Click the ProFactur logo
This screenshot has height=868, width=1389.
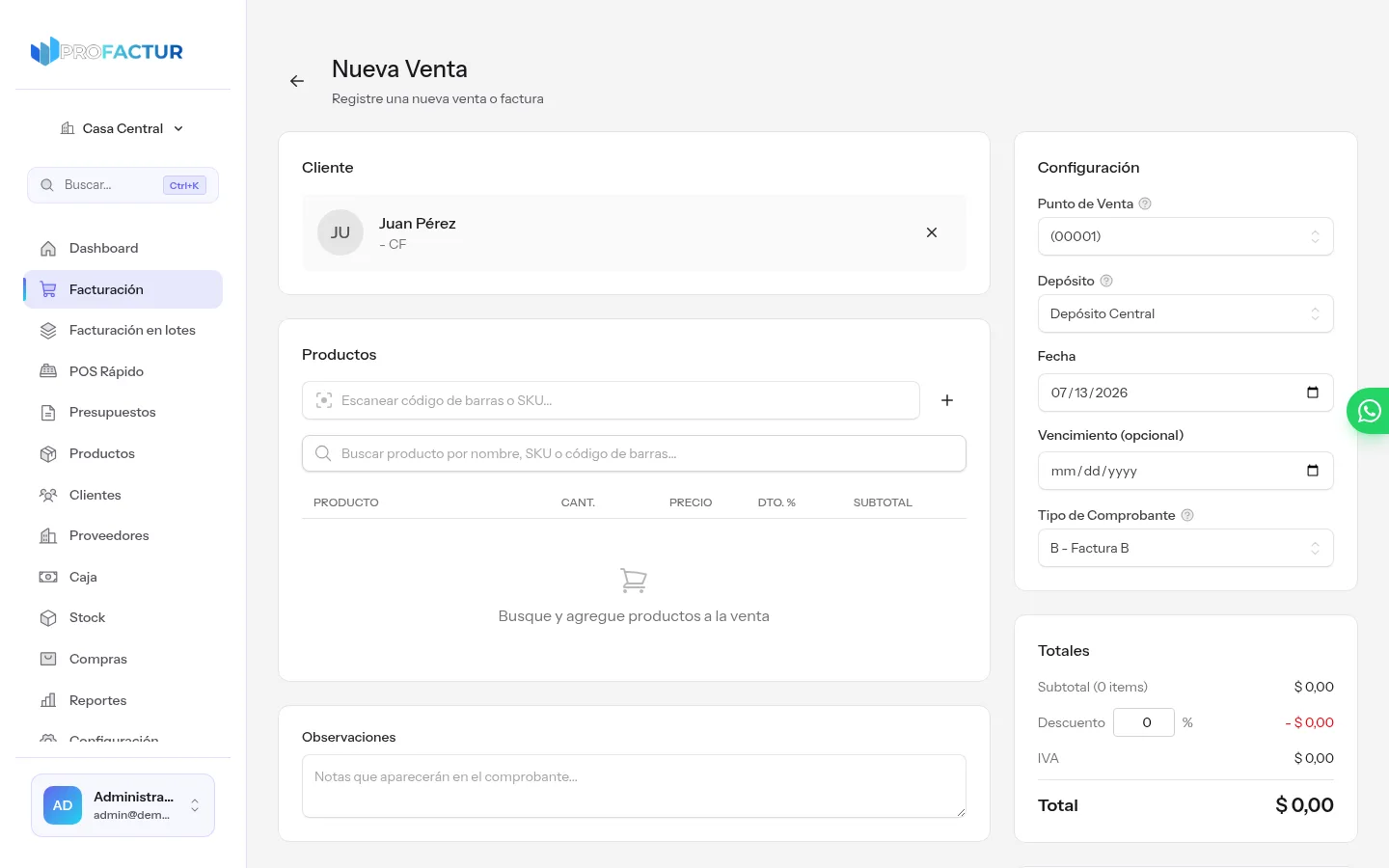pos(106,51)
